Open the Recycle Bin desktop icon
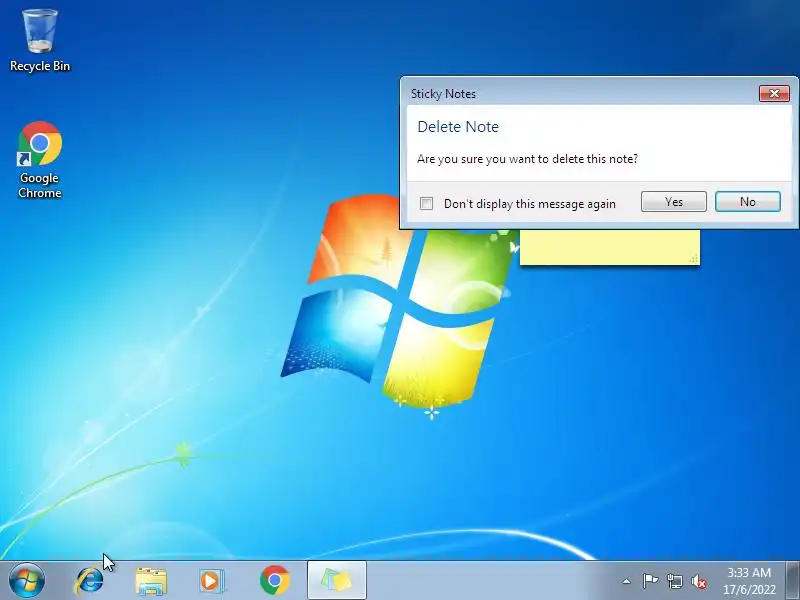 40,41
